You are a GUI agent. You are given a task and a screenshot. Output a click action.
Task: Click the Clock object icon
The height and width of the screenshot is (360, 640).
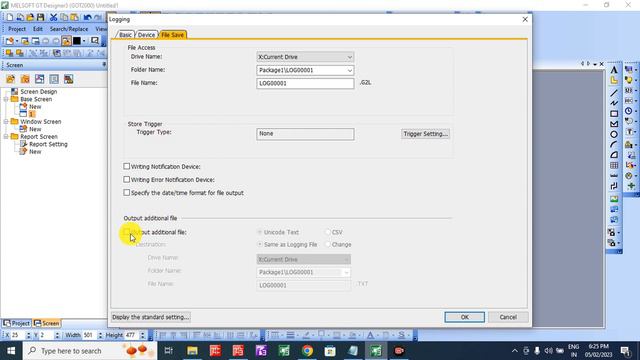point(629,111)
